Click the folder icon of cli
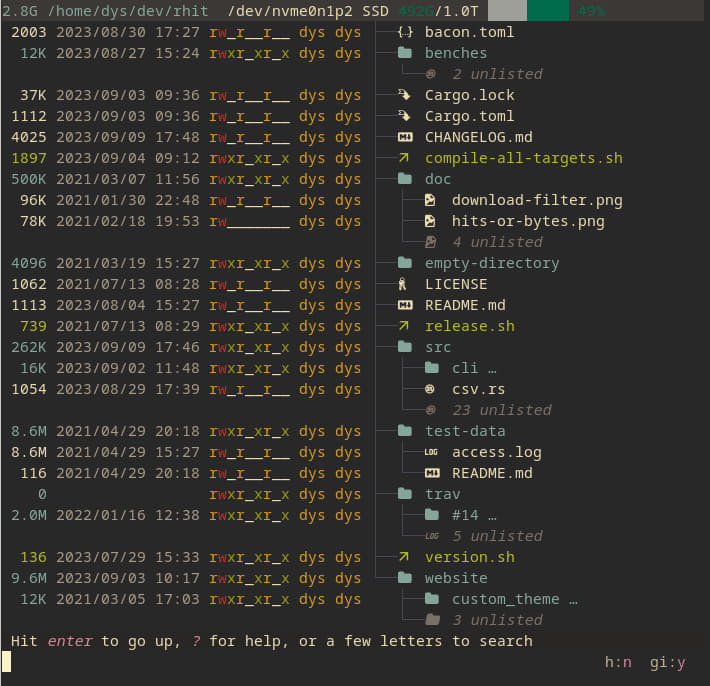Viewport: 710px width, 686px height. click(x=432, y=368)
